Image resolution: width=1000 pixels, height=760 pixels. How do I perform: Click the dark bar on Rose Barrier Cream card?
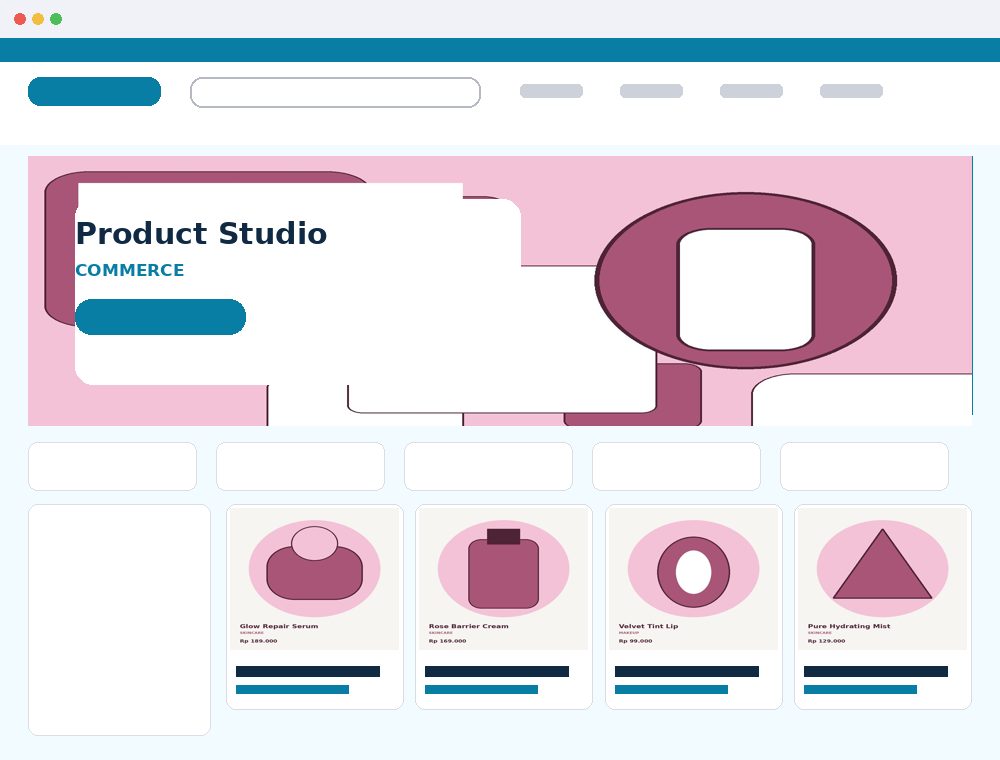[497, 671]
